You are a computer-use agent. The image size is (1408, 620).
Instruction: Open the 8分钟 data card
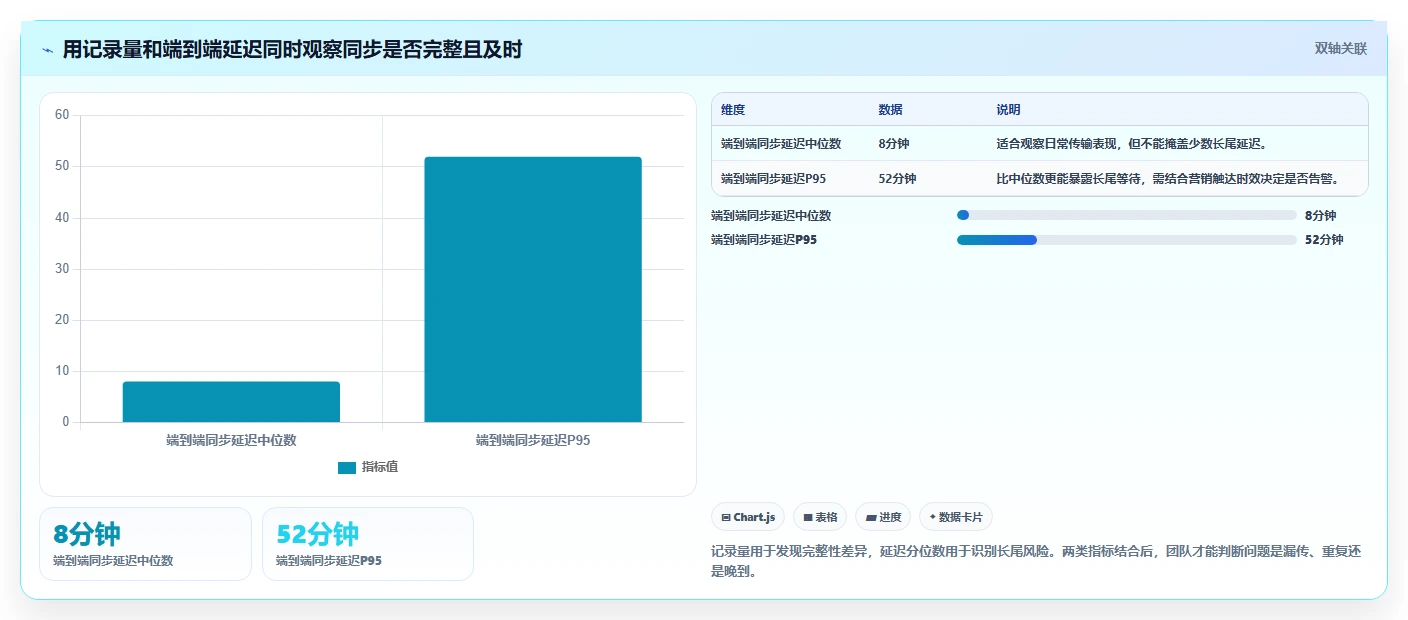coord(145,544)
